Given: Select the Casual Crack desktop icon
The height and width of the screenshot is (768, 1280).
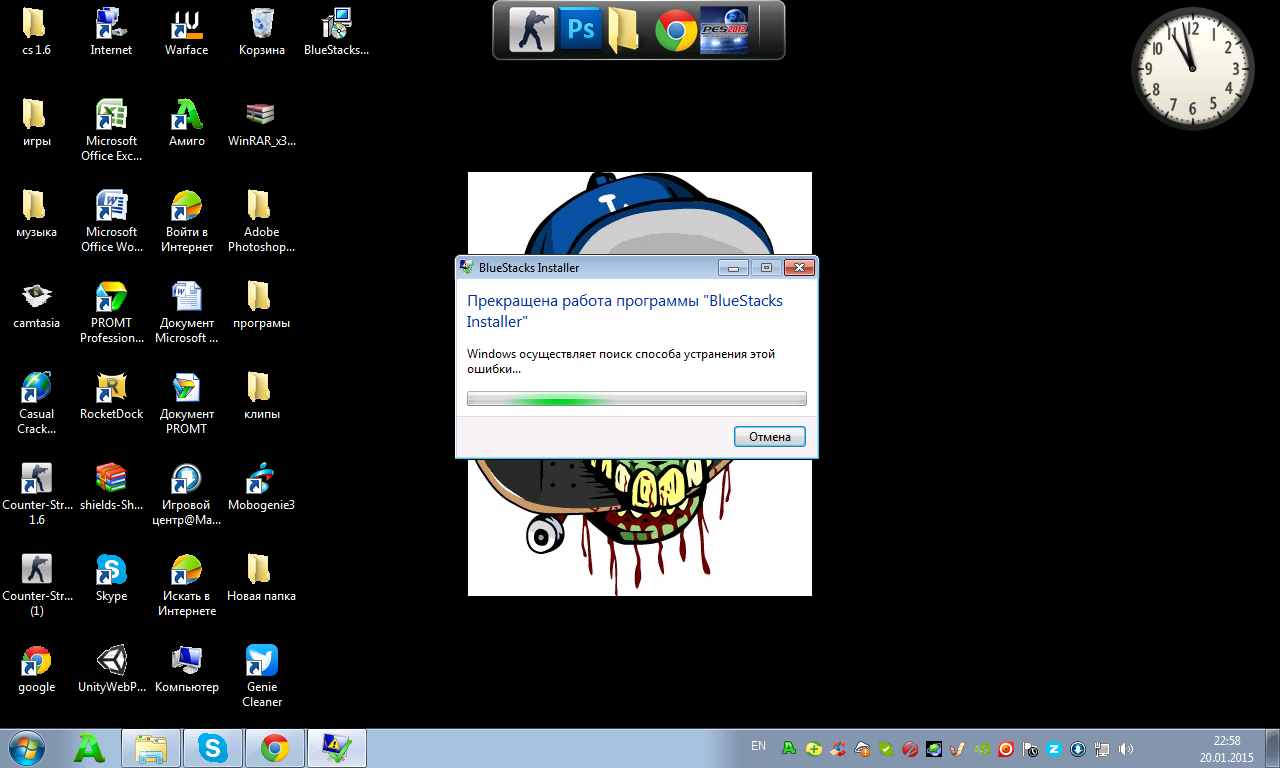Looking at the screenshot, I should click(36, 403).
